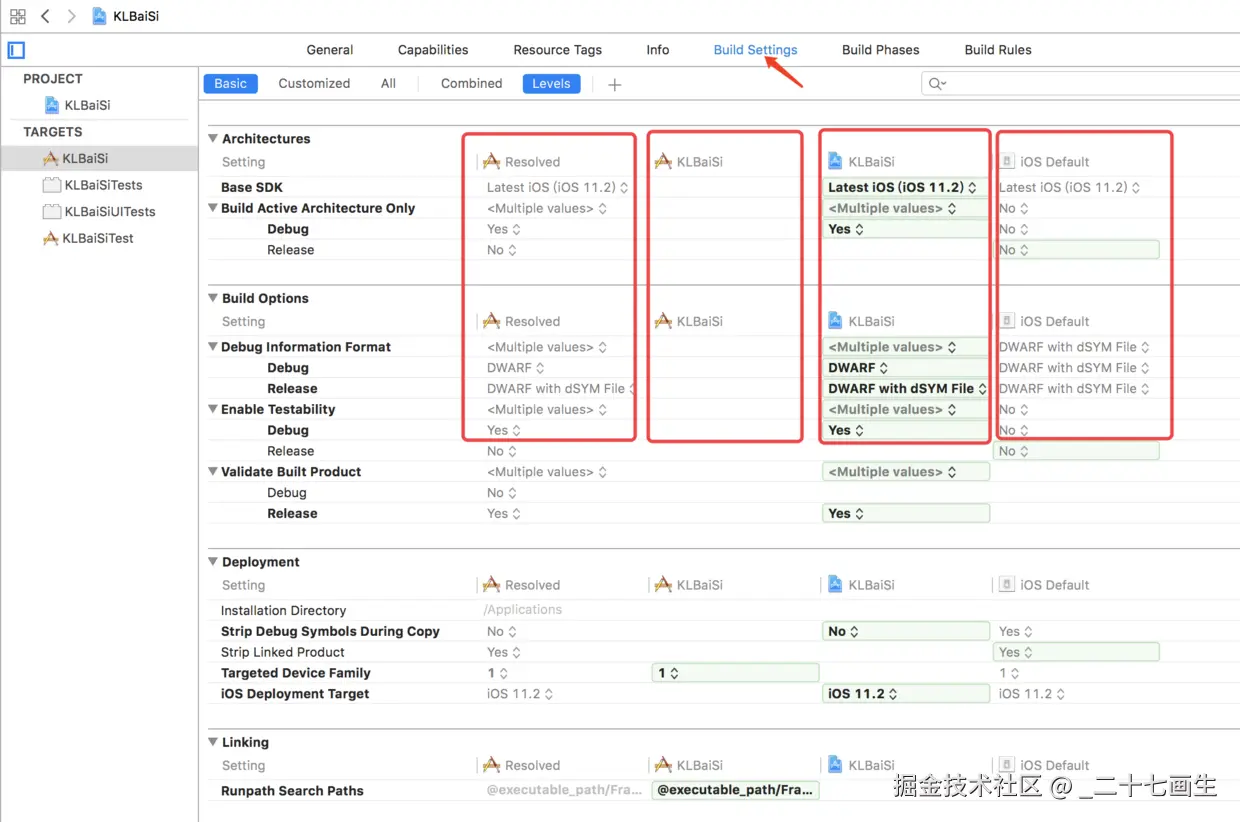Show Basic build settings

tap(230, 84)
